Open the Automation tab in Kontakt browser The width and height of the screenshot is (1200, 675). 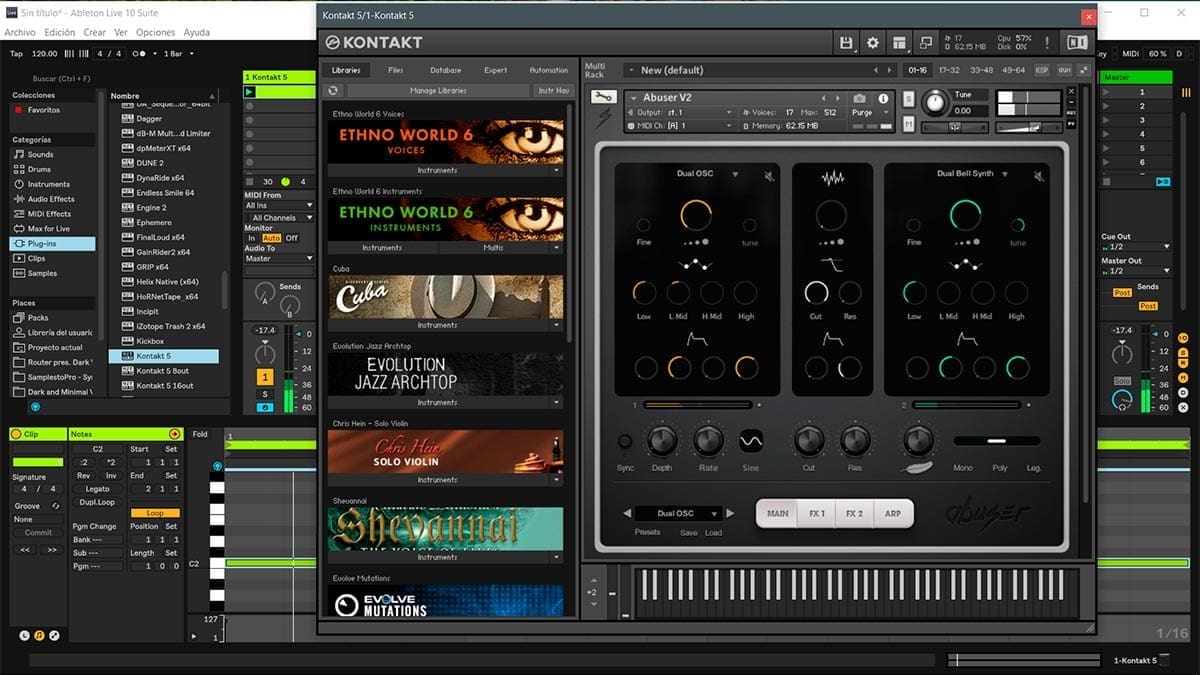tap(548, 70)
